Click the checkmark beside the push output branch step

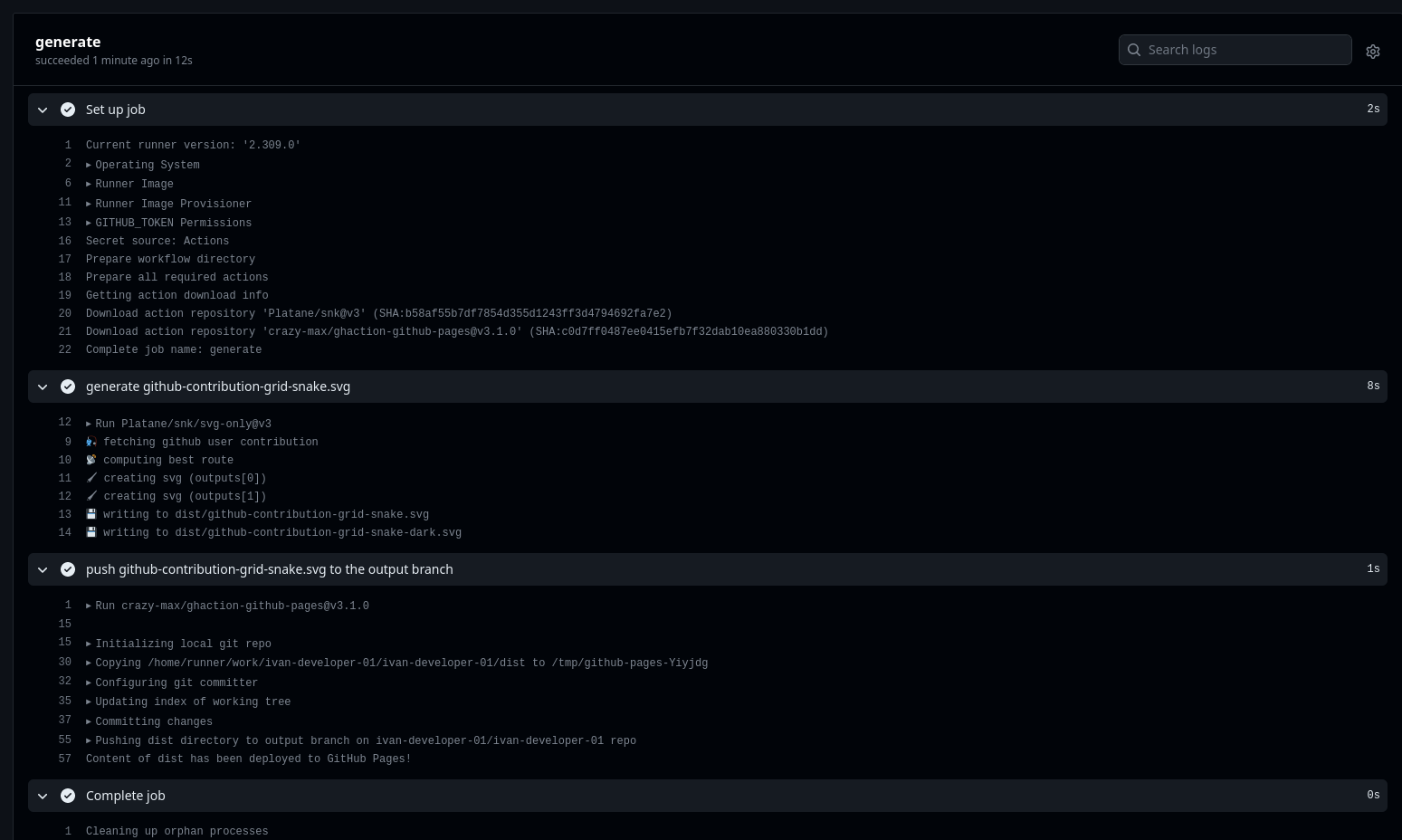click(x=68, y=569)
